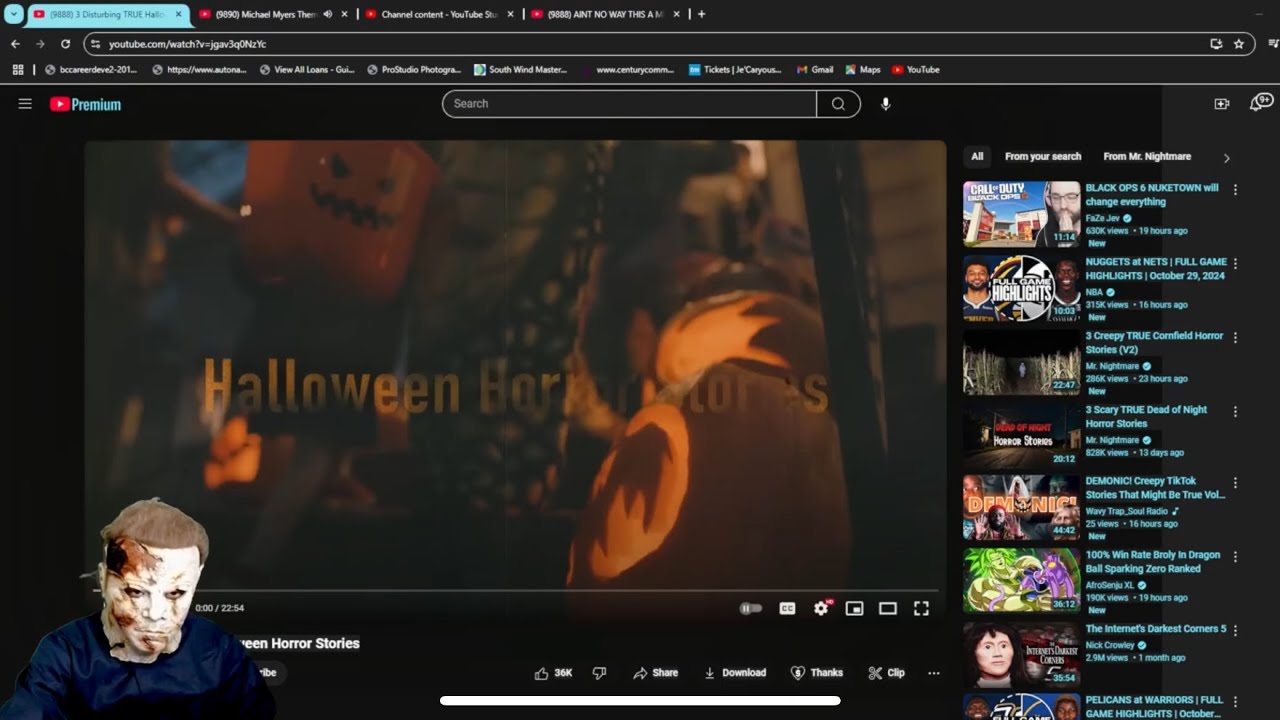Reload the page
Image resolution: width=1280 pixels, height=720 pixels.
[x=65, y=44]
